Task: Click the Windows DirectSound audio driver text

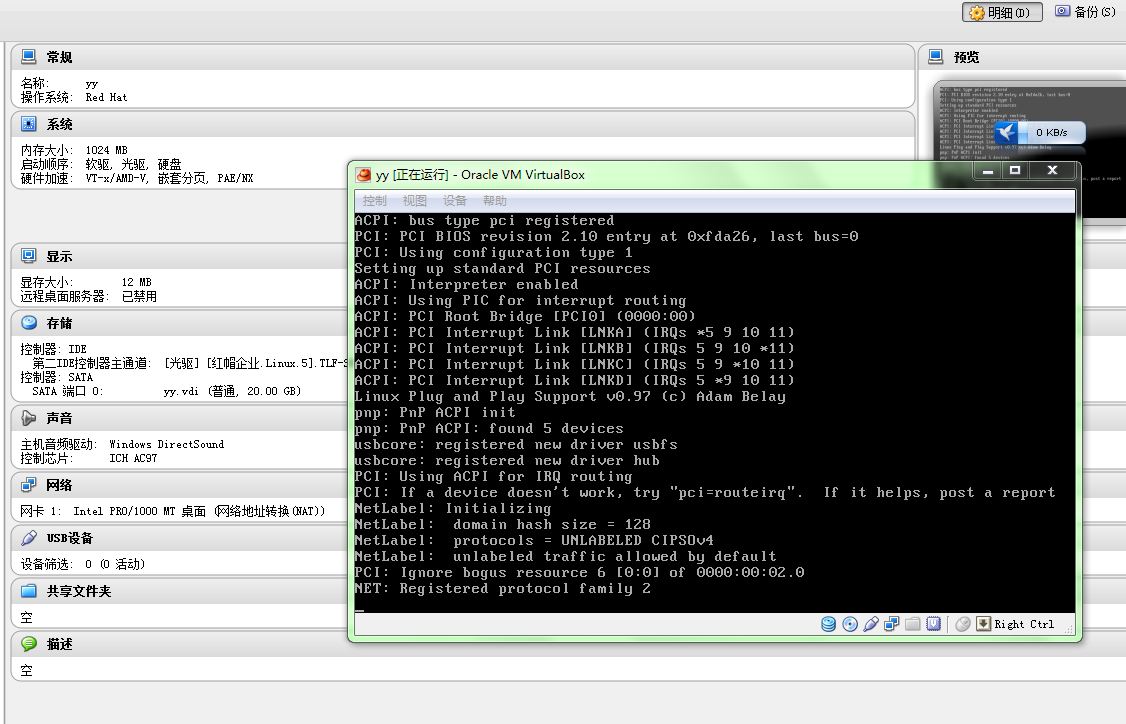Action: [x=167, y=445]
